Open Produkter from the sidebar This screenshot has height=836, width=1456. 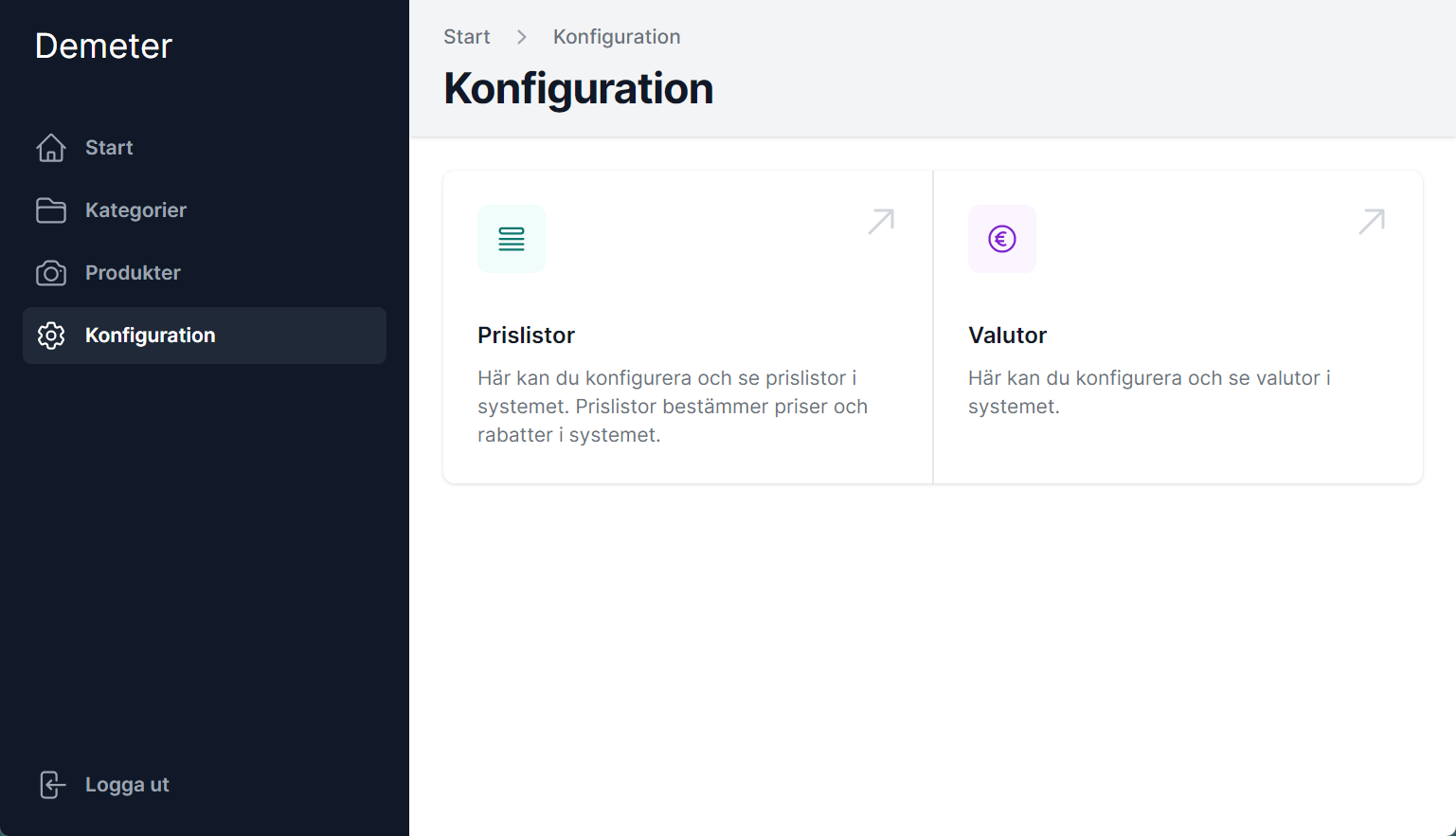(133, 273)
